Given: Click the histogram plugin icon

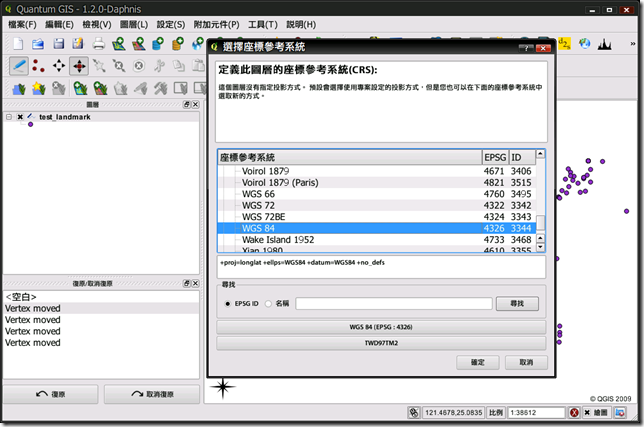Looking at the screenshot, I should pos(605,44).
